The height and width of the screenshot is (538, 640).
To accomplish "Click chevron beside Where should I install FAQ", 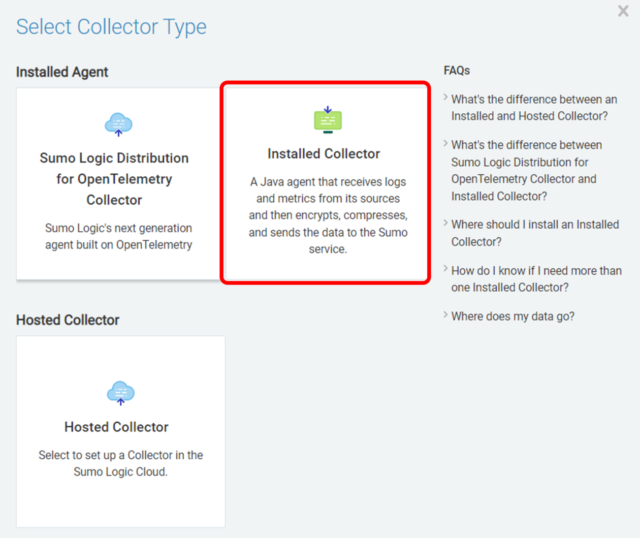I will tap(446, 223).
